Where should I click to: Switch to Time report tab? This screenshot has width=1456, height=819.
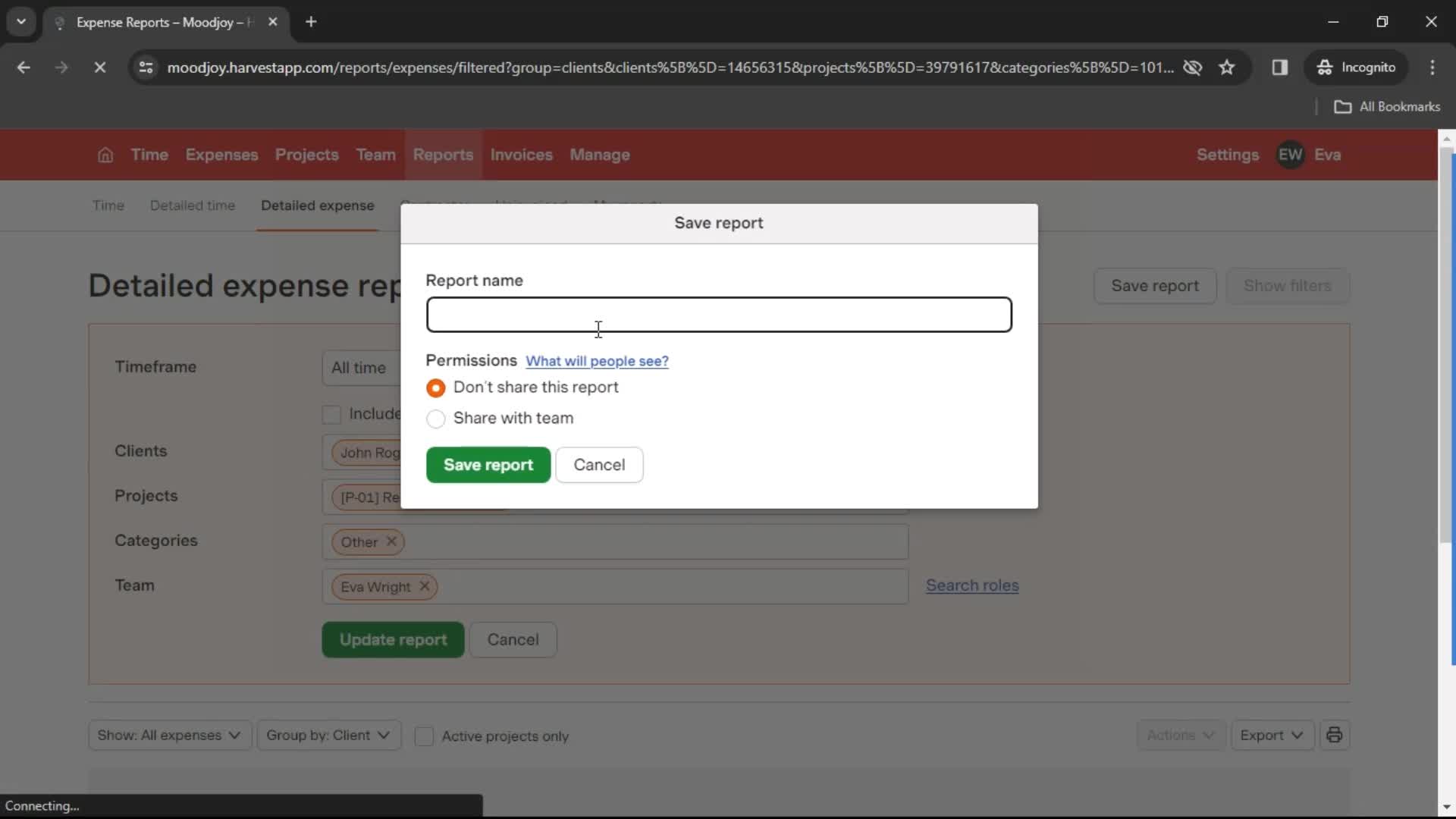[108, 205]
